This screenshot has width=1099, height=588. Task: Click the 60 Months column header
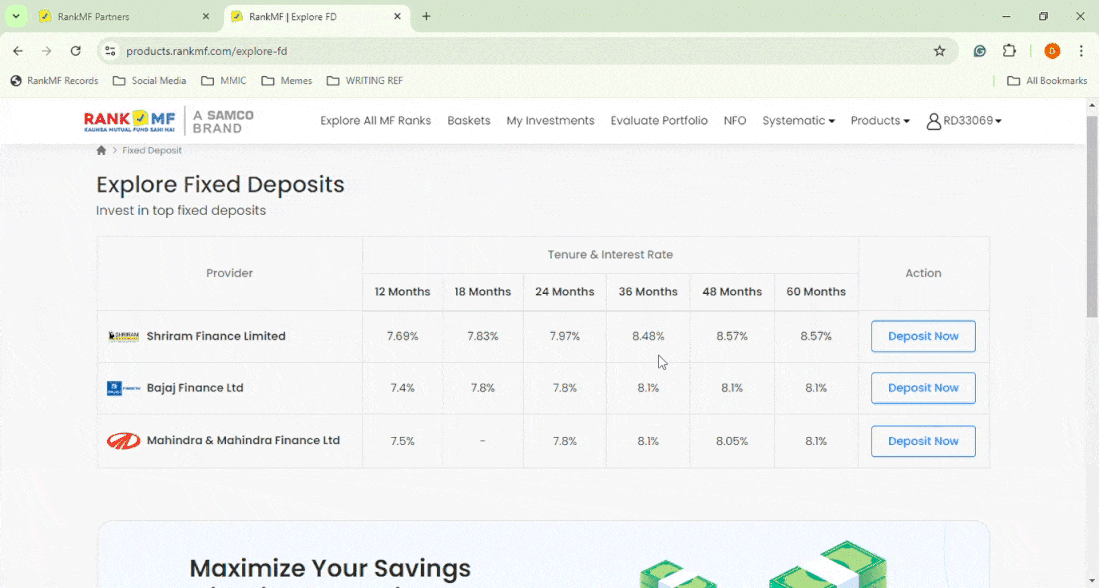click(x=816, y=292)
